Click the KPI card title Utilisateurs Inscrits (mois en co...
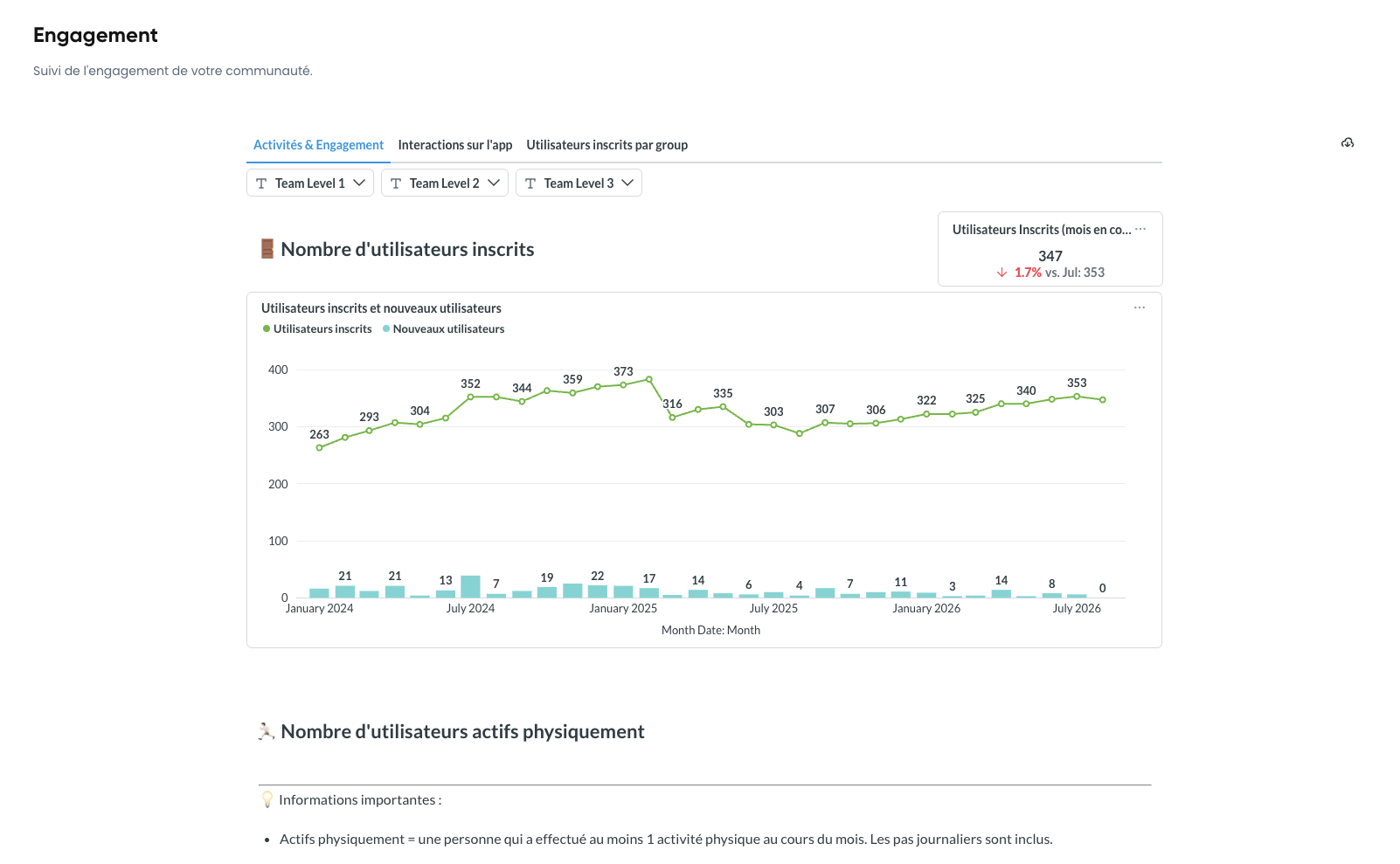1400x864 pixels. [x=1042, y=230]
